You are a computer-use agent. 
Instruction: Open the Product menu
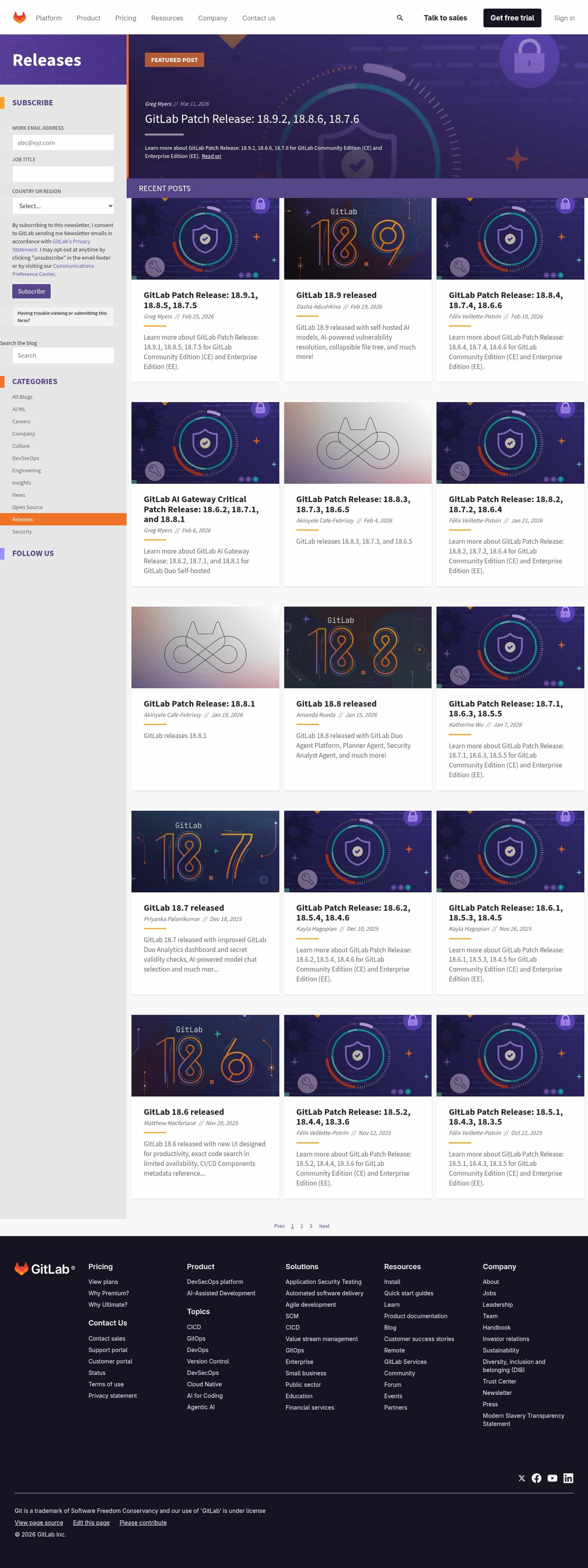tap(88, 18)
